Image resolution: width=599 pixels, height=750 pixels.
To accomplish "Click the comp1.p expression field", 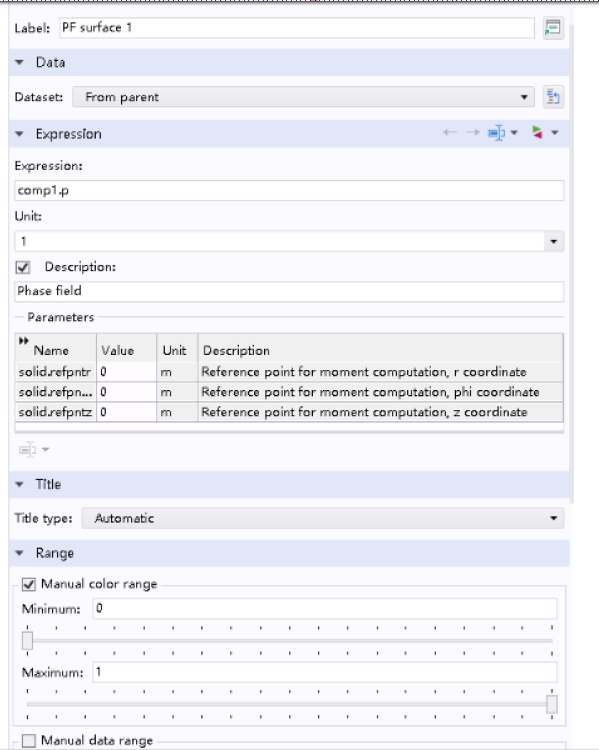I will (x=289, y=190).
